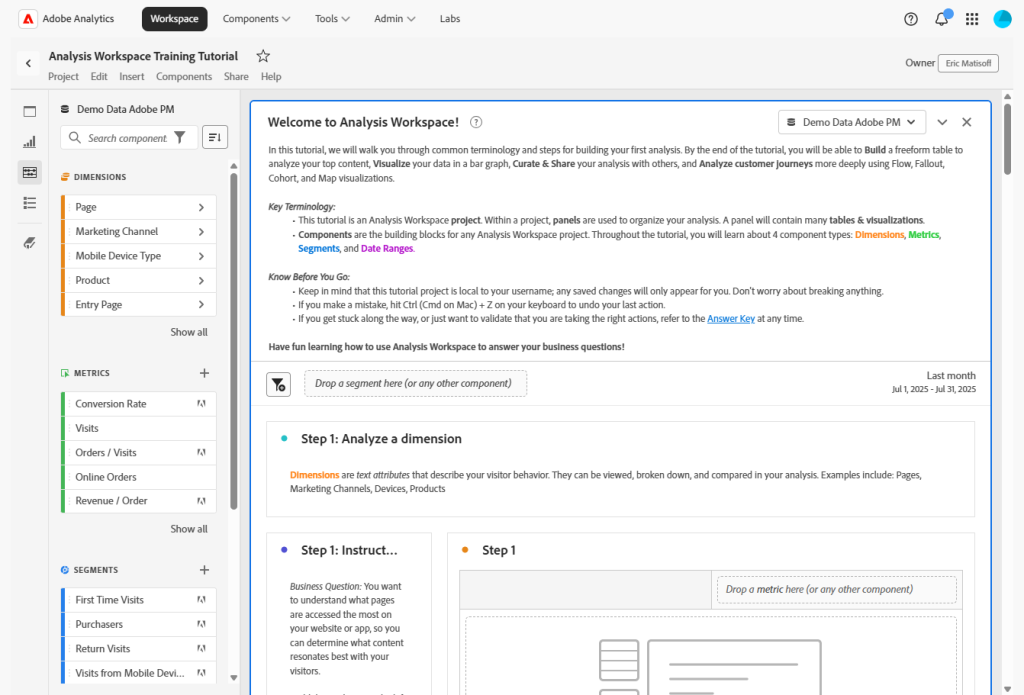Click the Search components input field
The height and width of the screenshot is (695, 1024).
[125, 138]
